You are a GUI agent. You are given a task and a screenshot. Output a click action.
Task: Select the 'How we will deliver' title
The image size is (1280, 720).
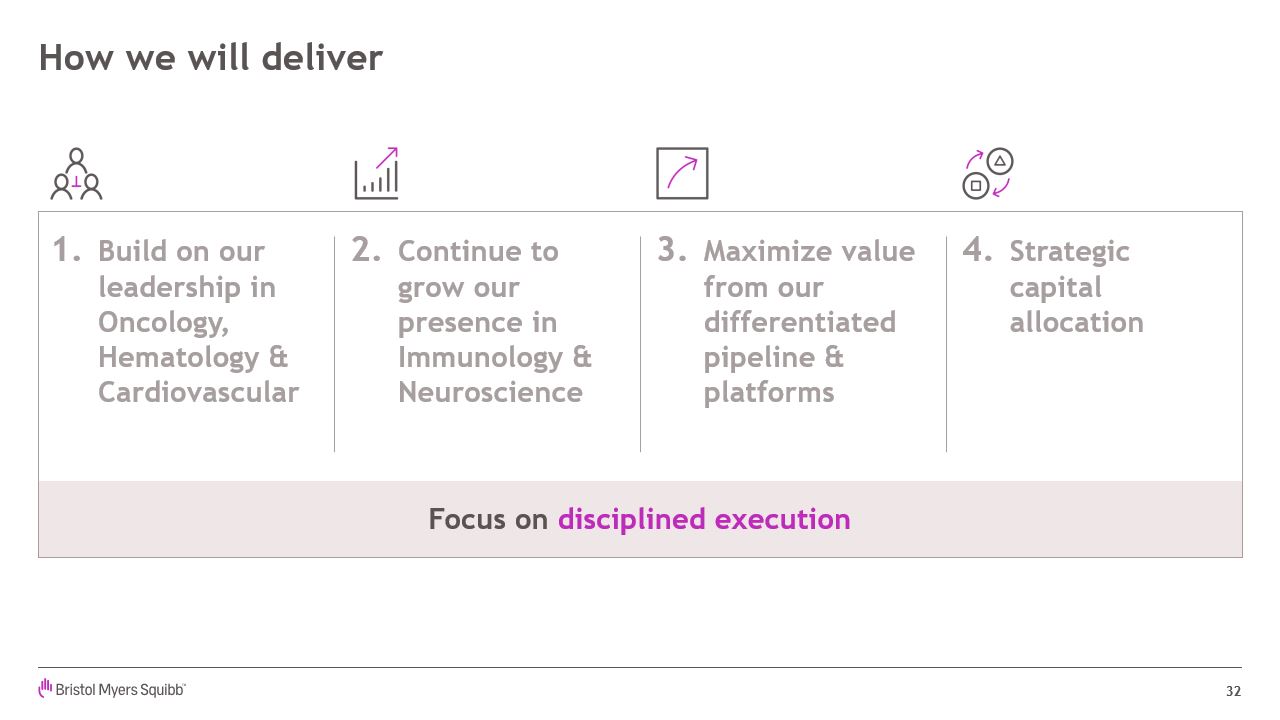(x=211, y=58)
